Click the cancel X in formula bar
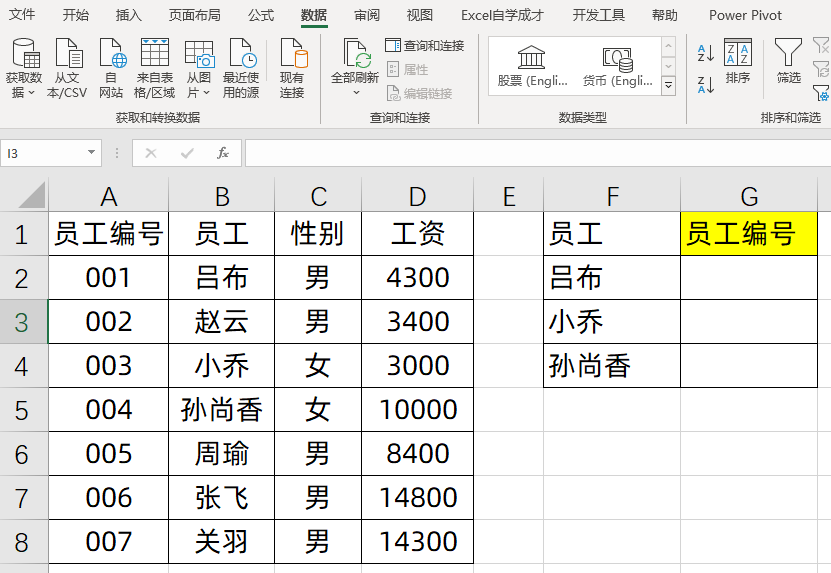 coord(151,153)
